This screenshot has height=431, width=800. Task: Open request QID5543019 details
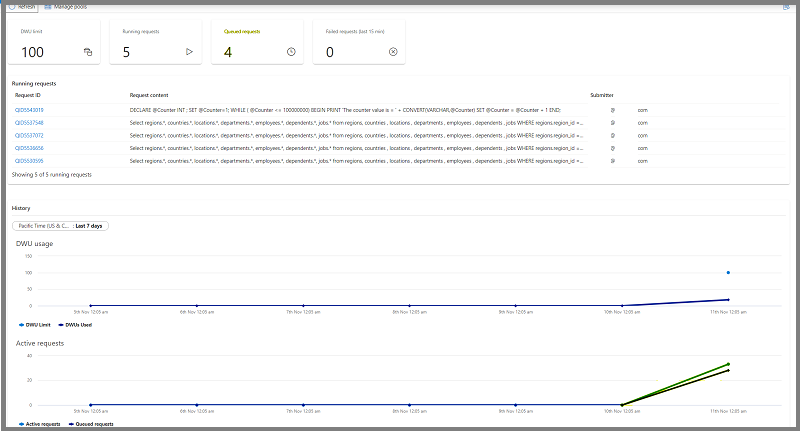29,109
